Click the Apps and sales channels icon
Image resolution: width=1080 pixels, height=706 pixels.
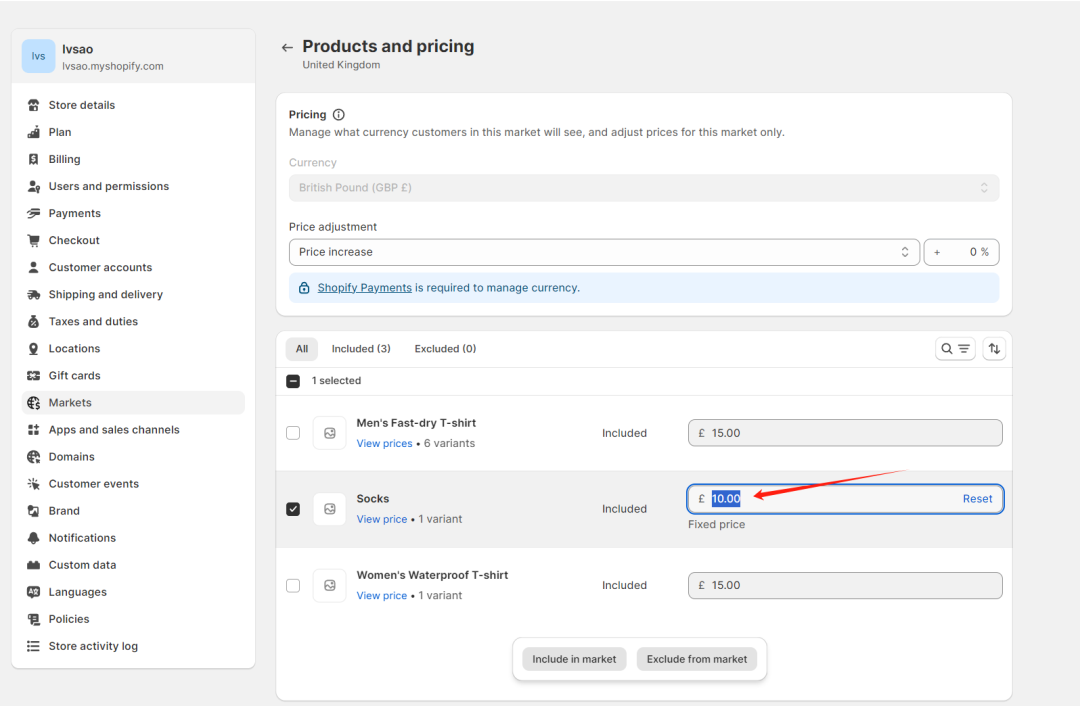click(33, 429)
